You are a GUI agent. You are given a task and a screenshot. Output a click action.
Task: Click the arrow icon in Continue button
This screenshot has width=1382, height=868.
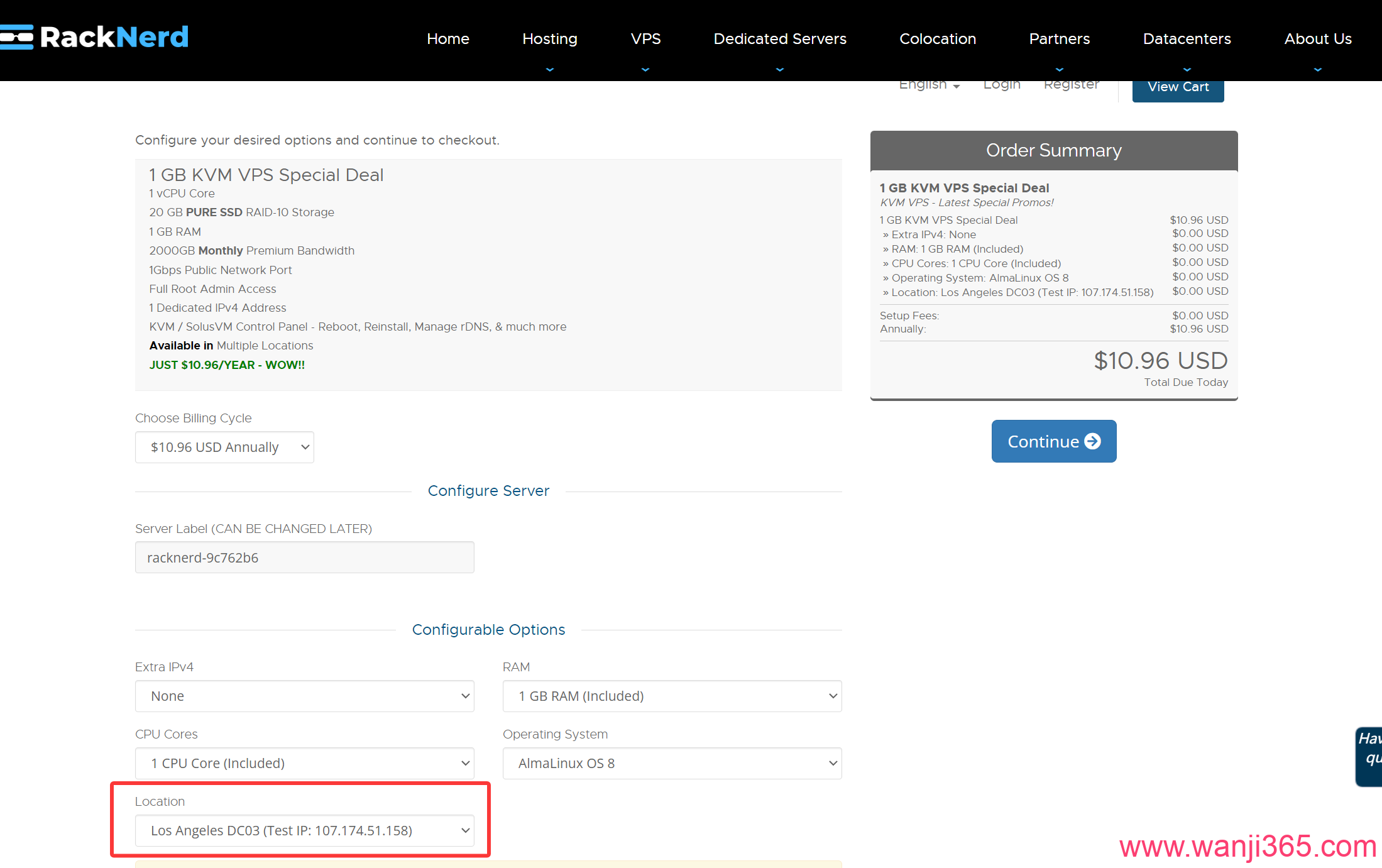[1093, 441]
